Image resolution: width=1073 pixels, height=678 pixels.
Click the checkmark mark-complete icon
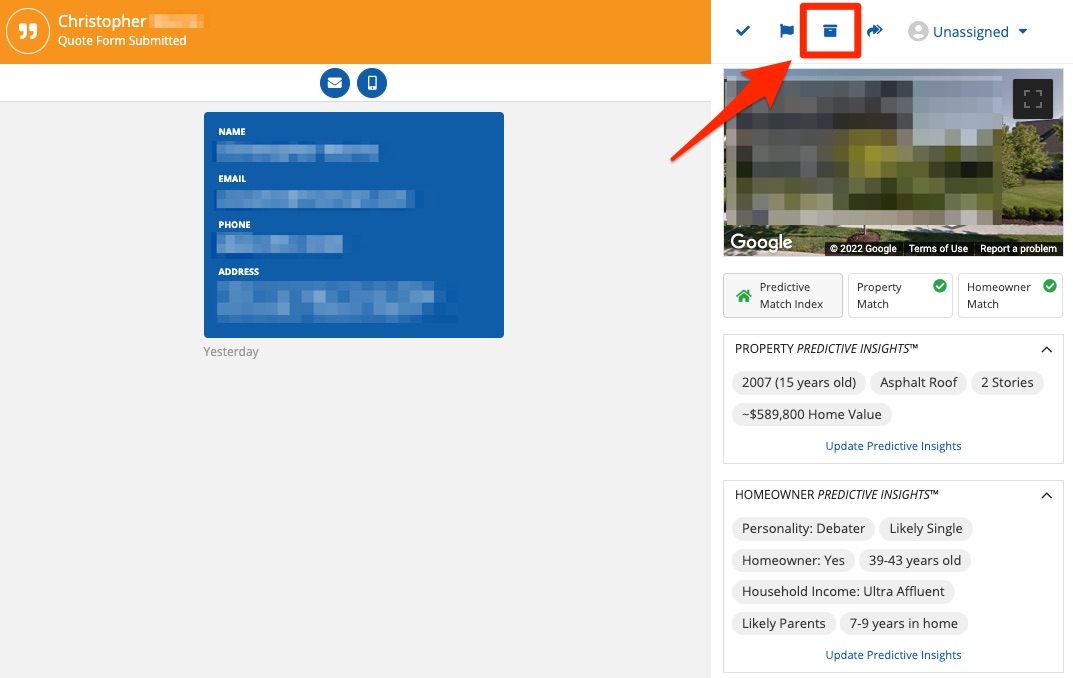coord(743,32)
